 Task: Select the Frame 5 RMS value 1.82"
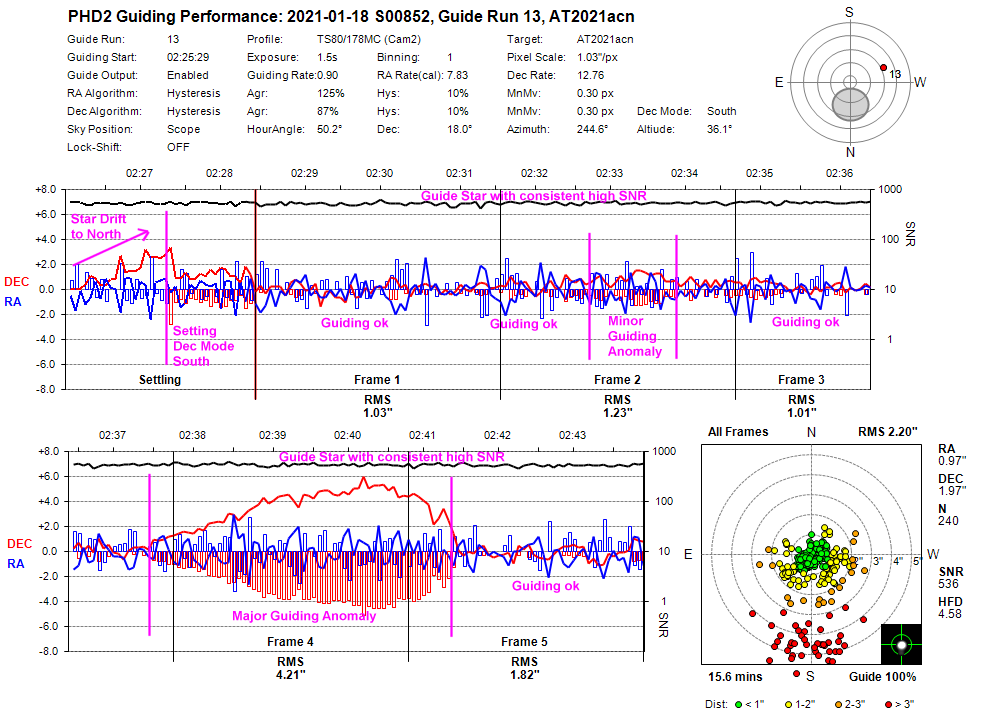[x=524, y=674]
